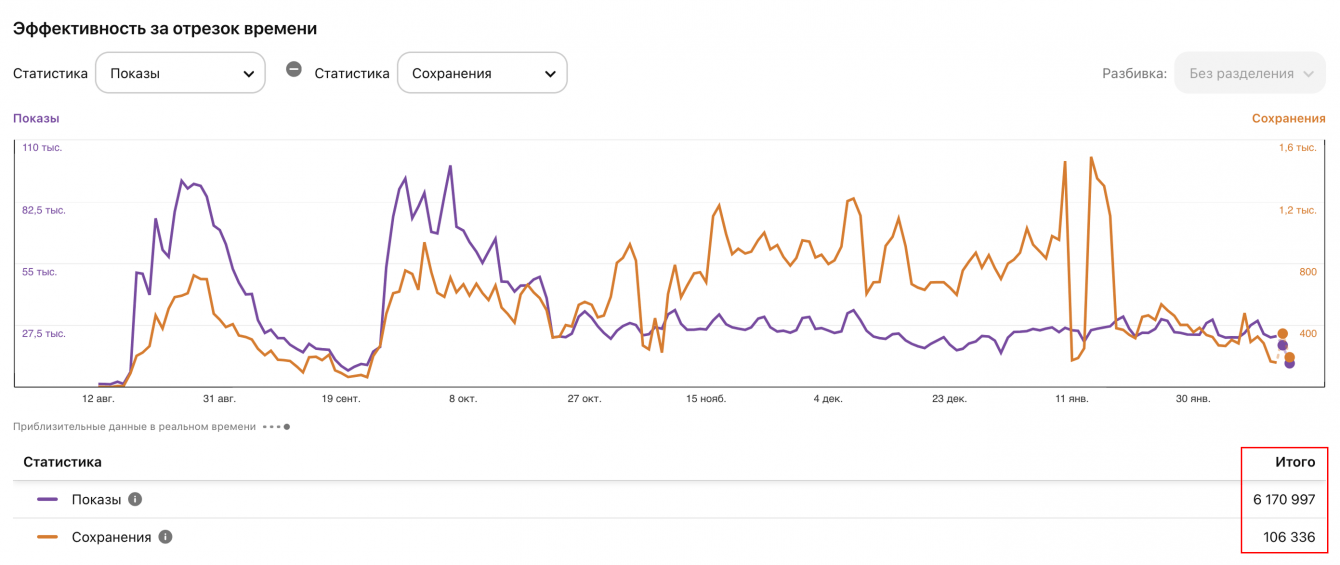Screen dimensions: 1340x565
Task: Expand the Без разделения breakdown dropdown
Action: tap(1249, 73)
